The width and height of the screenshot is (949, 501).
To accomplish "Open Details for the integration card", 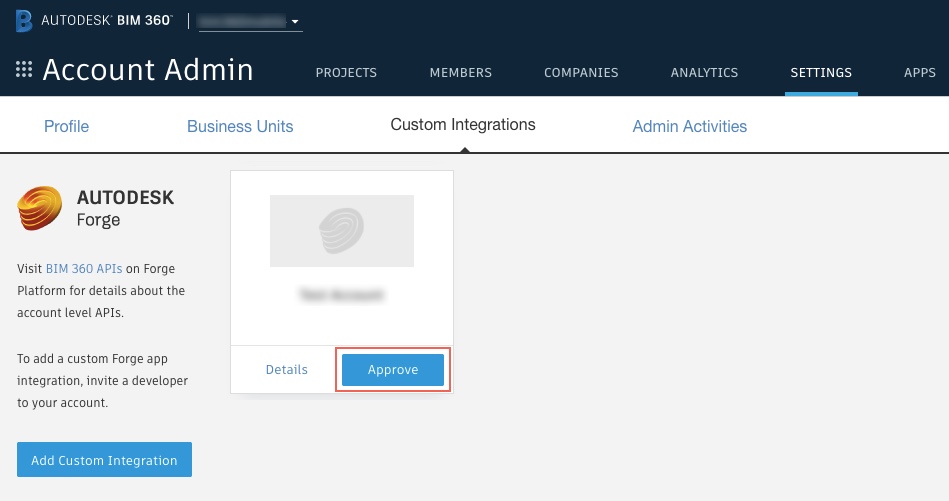I will click(287, 370).
